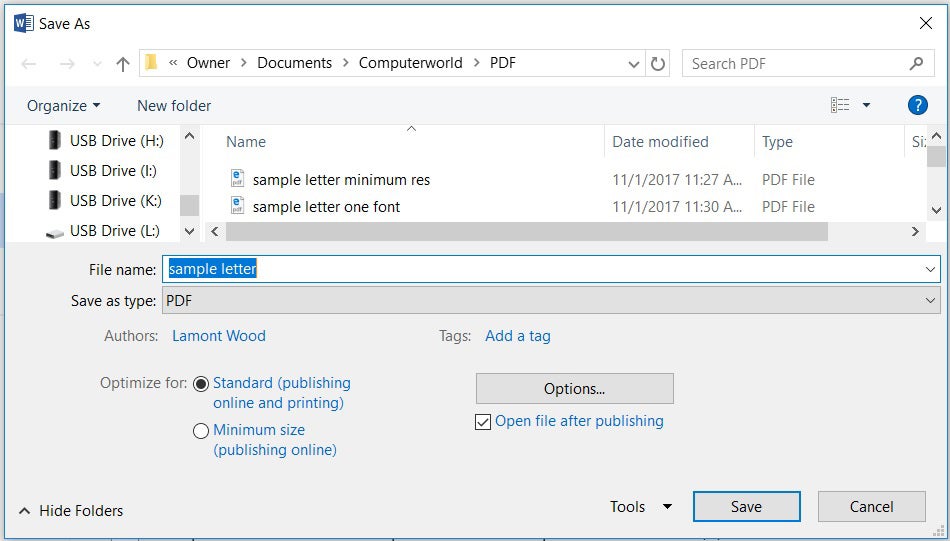
Task: Open Help with the question mark icon
Action: point(917,105)
